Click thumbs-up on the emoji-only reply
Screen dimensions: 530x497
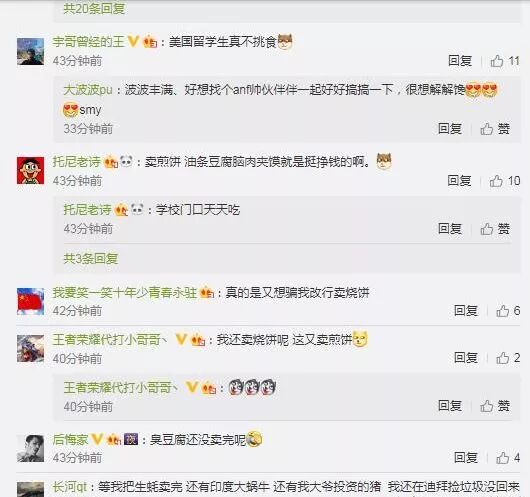coord(495,406)
